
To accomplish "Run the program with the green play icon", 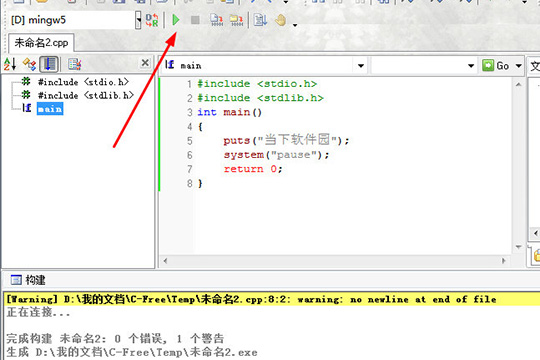I will click(176, 20).
